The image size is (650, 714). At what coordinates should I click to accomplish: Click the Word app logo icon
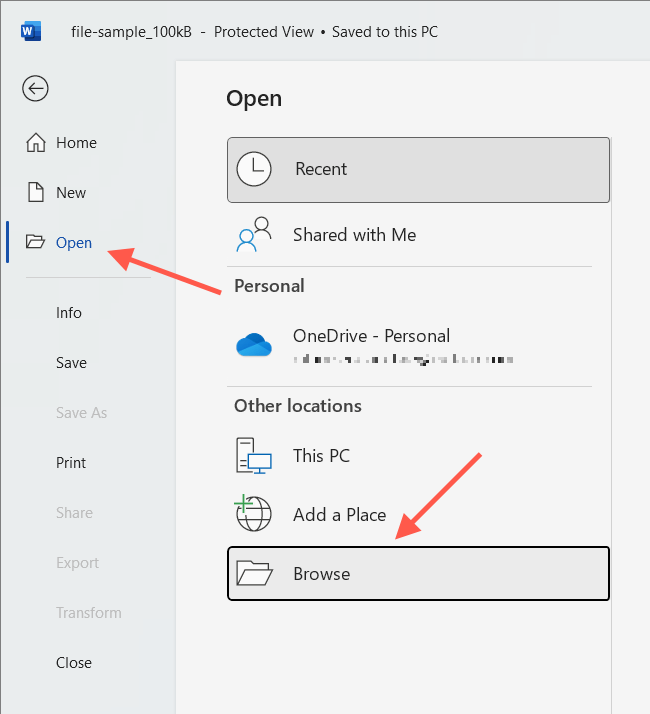30,31
